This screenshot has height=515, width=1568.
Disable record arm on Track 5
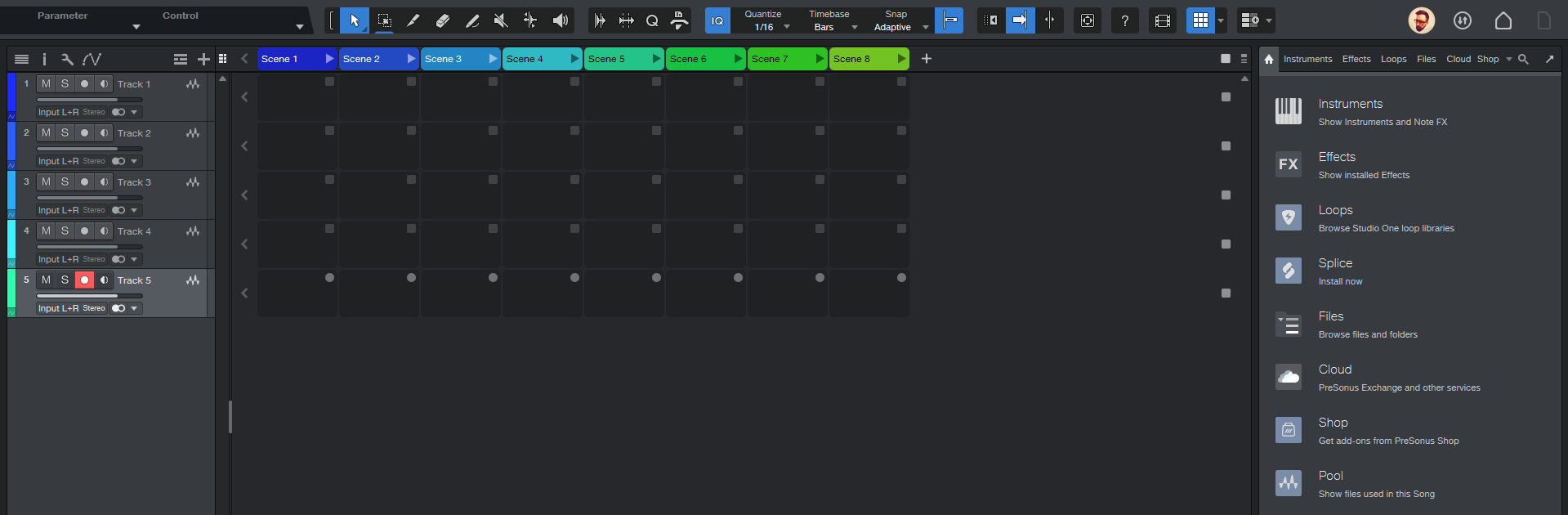pos(84,280)
